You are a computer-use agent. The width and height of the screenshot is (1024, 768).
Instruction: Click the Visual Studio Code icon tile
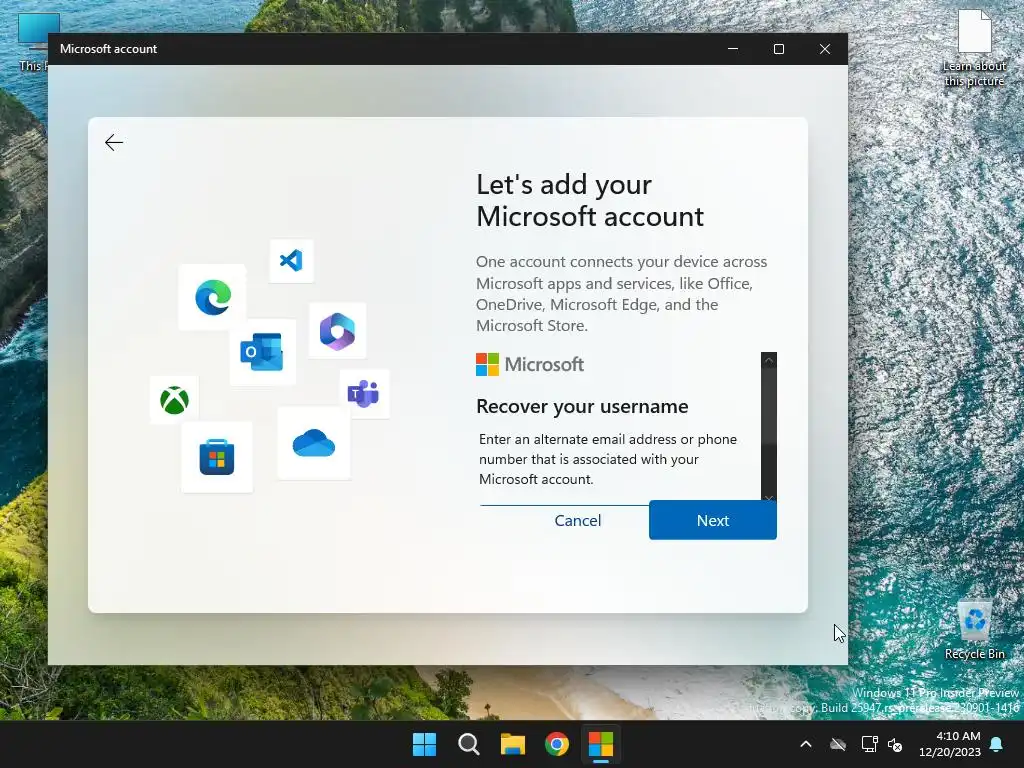pos(291,261)
